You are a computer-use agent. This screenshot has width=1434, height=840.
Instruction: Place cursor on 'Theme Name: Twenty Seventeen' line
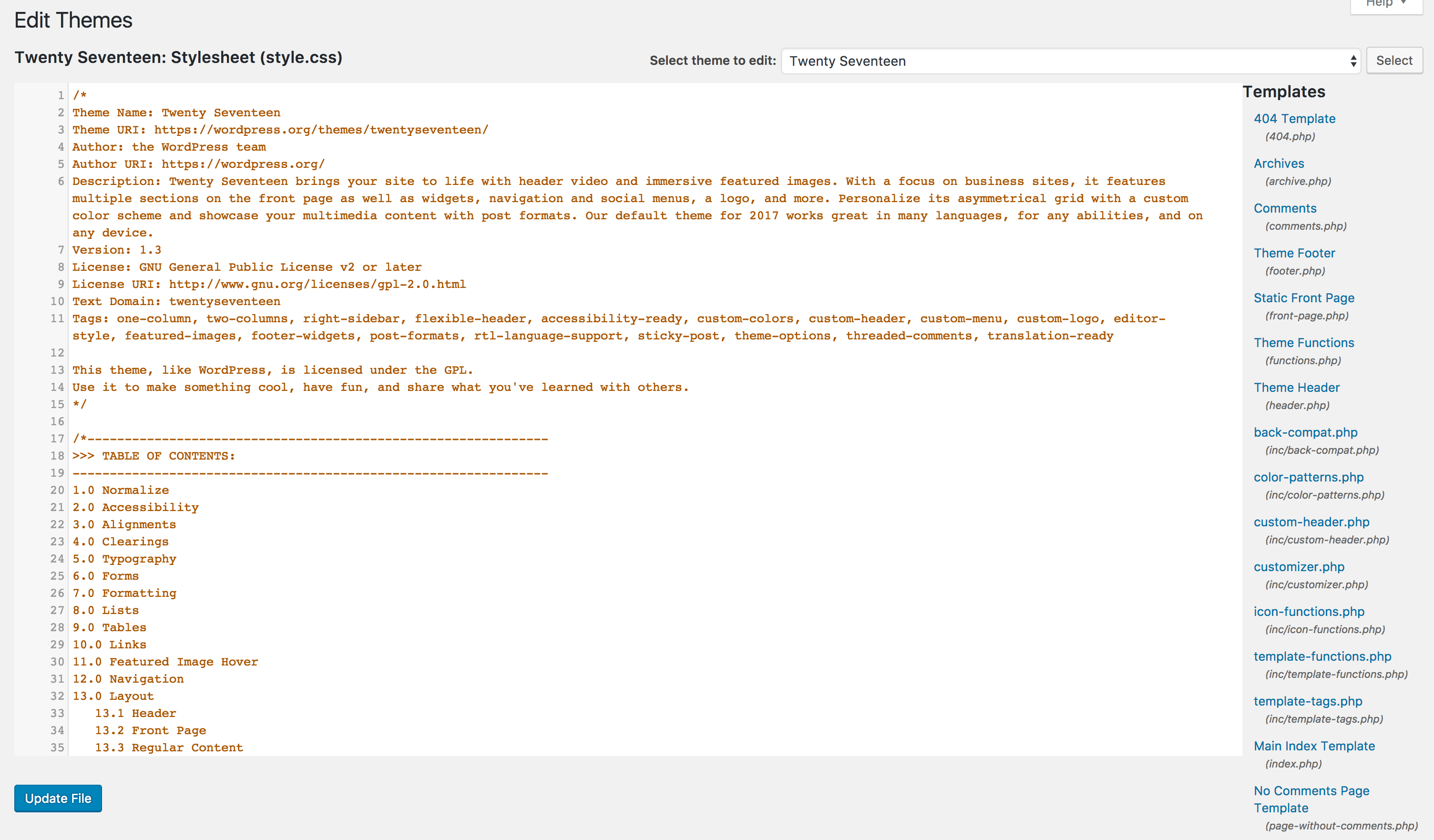(x=176, y=113)
